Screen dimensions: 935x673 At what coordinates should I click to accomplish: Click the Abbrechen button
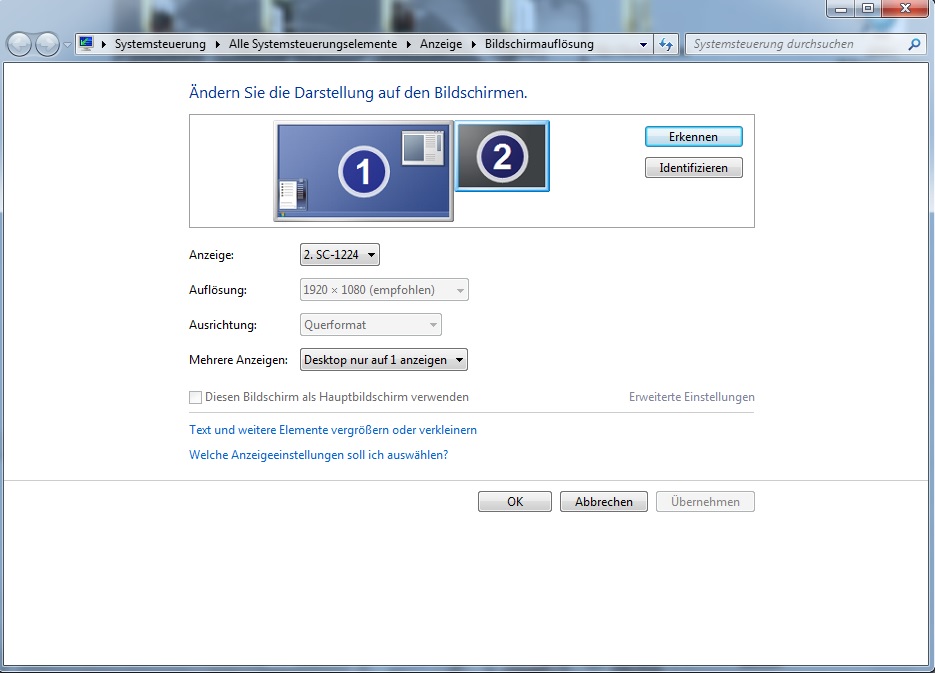(x=603, y=502)
